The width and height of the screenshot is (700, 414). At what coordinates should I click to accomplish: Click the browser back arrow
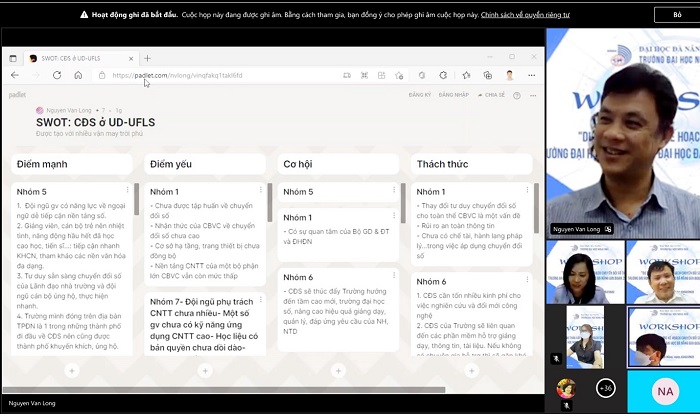coord(14,75)
